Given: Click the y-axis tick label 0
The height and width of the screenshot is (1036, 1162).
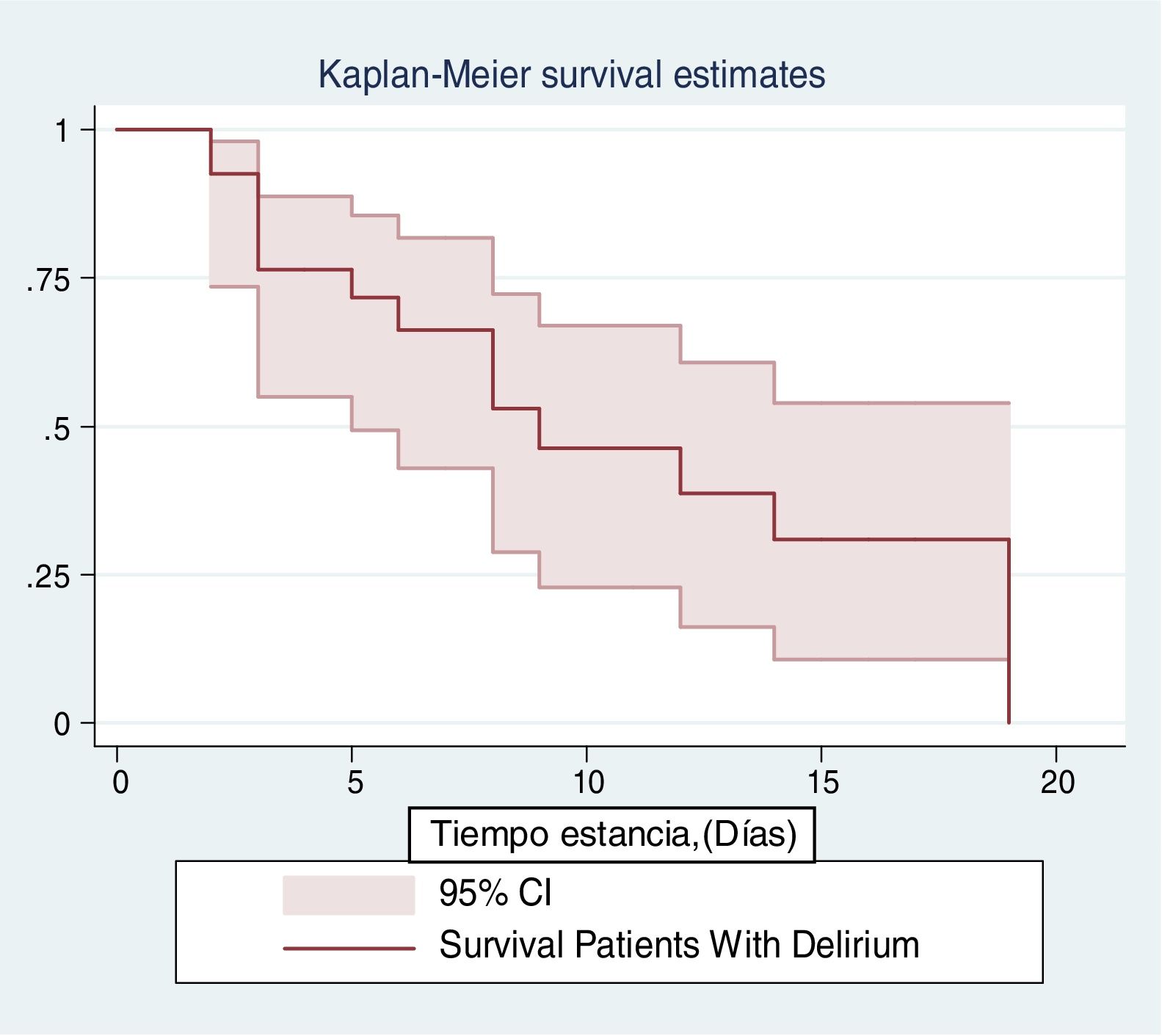Looking at the screenshot, I should point(62,725).
